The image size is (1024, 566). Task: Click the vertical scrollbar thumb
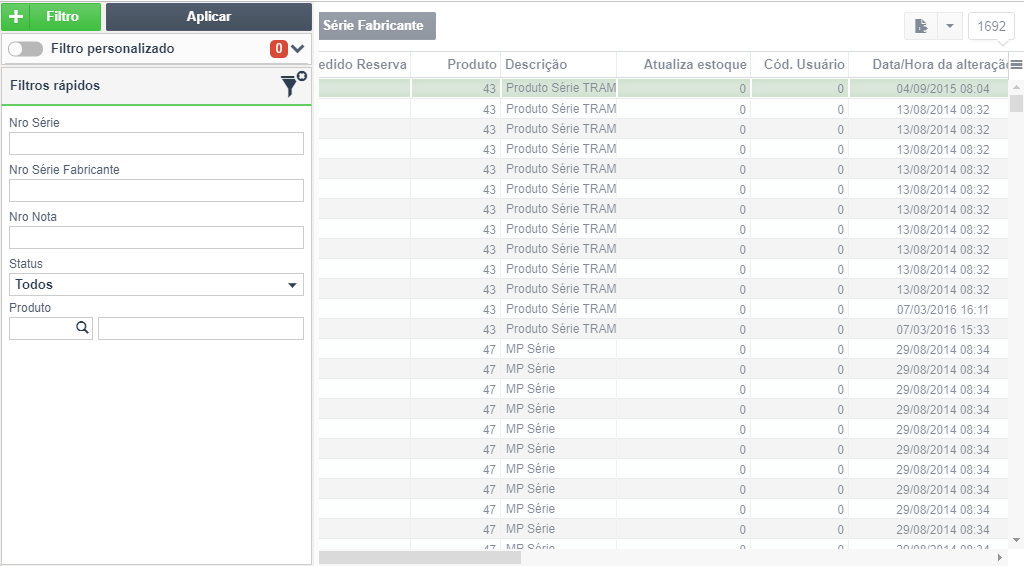tap(1016, 103)
